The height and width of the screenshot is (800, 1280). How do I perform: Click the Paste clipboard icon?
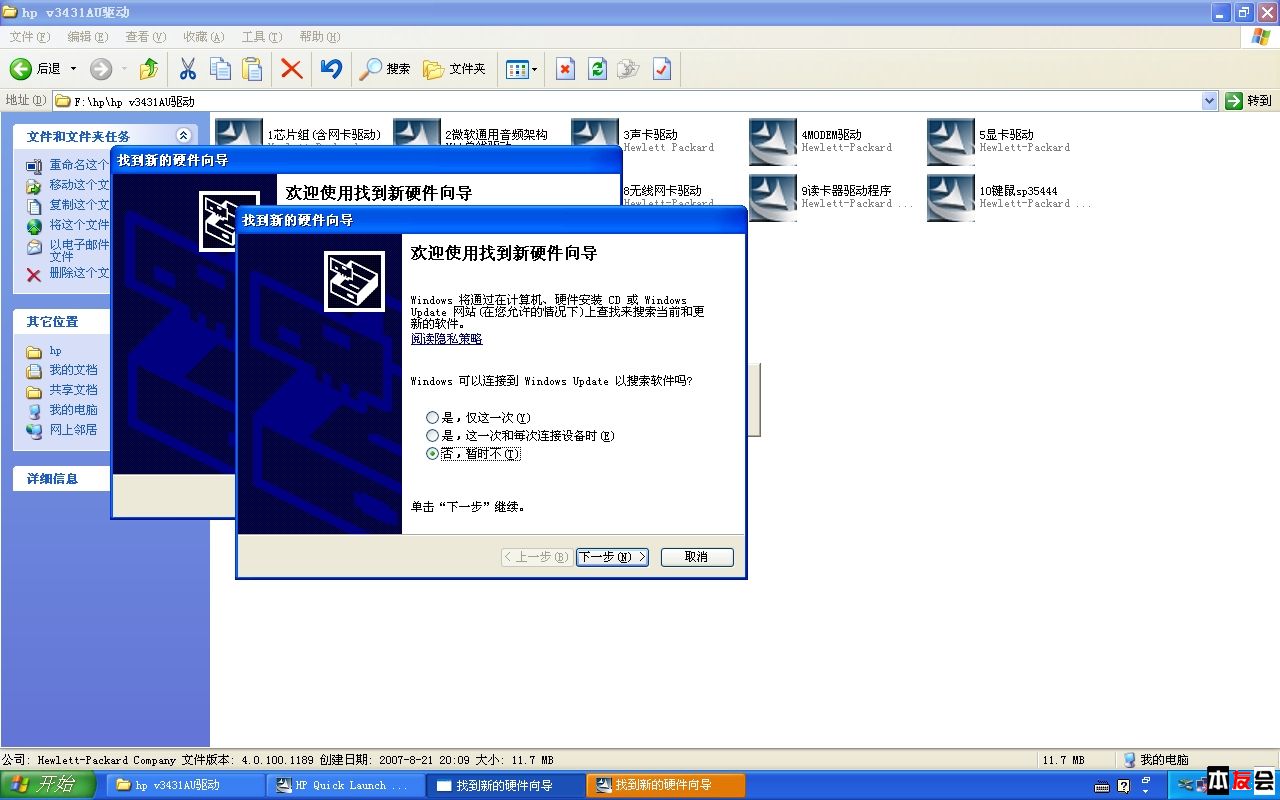[x=253, y=69]
